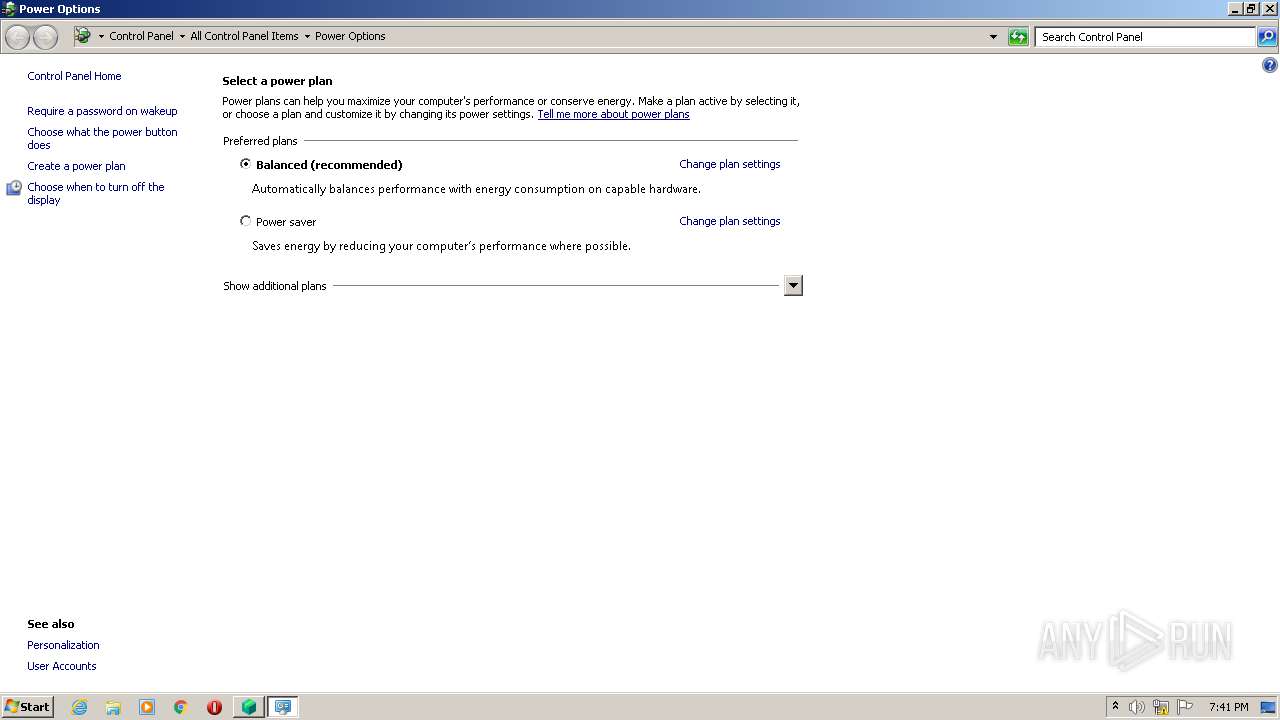Open Control Panel Home

click(74, 76)
